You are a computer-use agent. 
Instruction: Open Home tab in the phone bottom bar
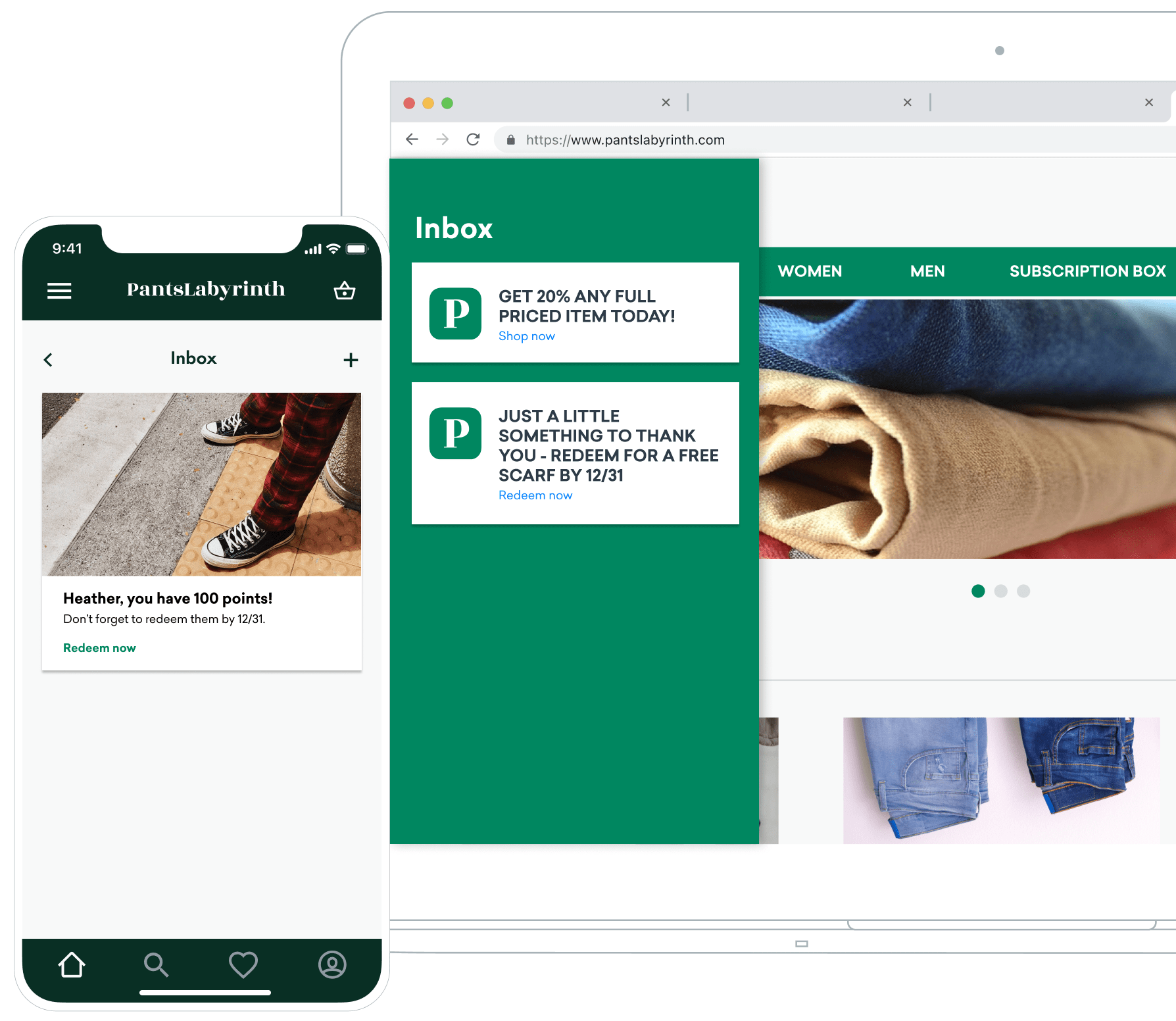coord(72,964)
